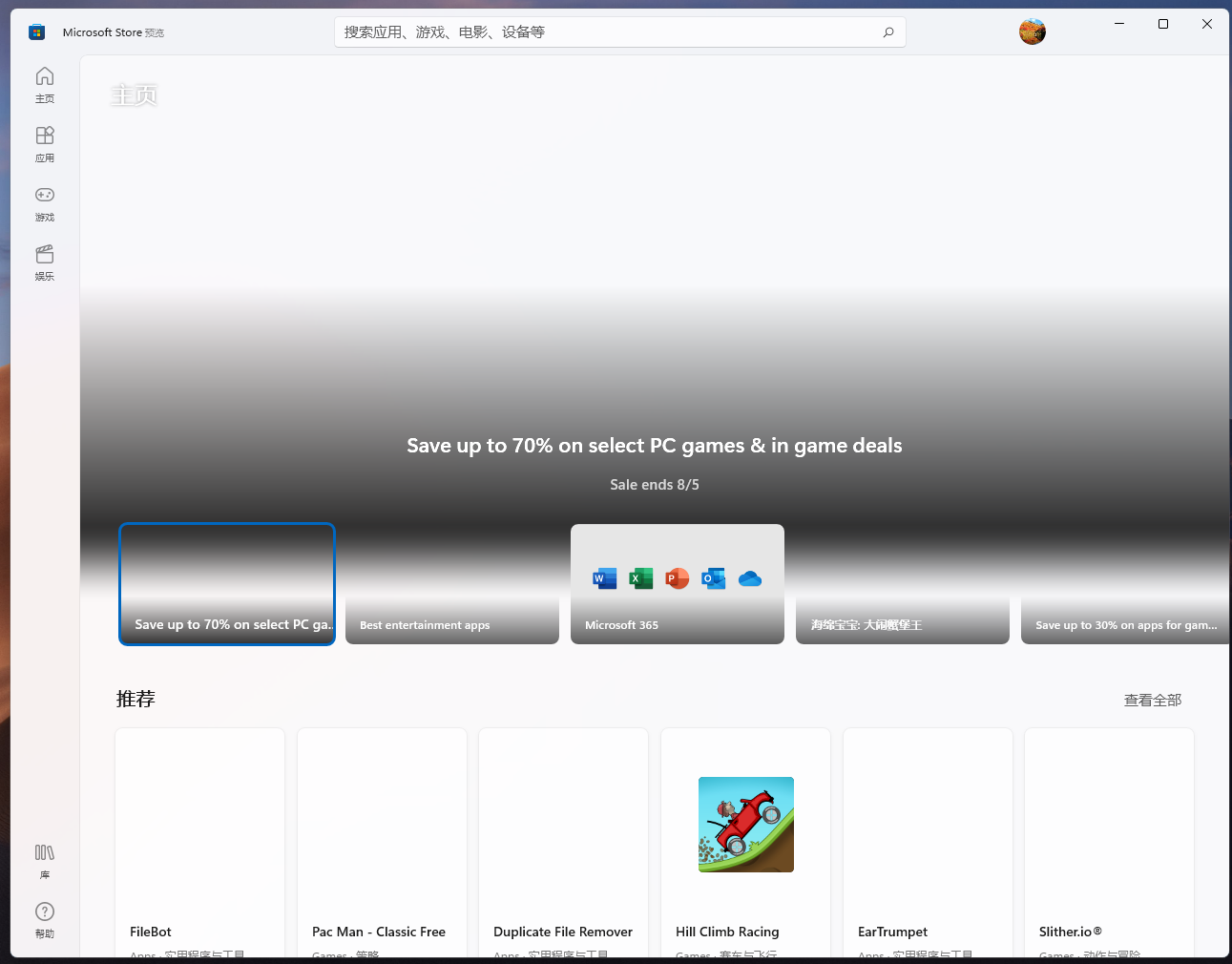Click the Microsoft Store title text
The image size is (1232, 964).
(102, 32)
